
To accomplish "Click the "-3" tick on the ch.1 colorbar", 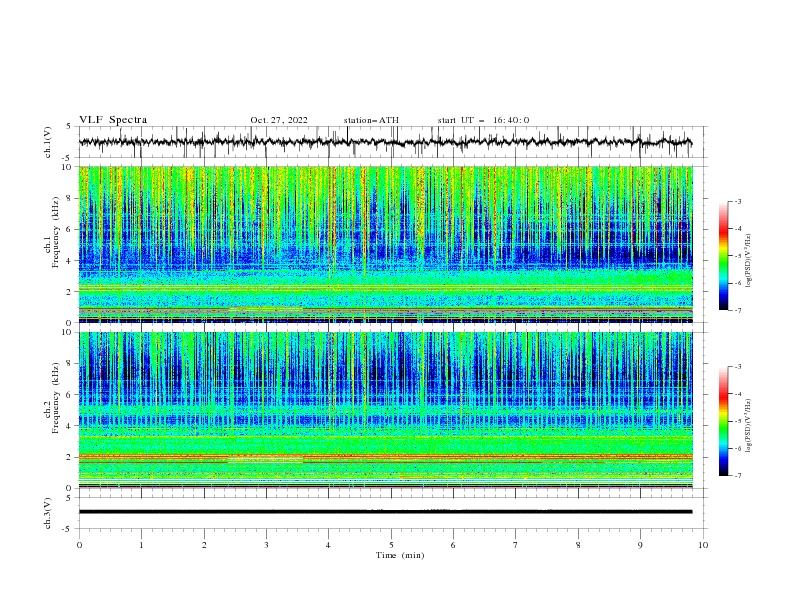I will click(738, 201).
